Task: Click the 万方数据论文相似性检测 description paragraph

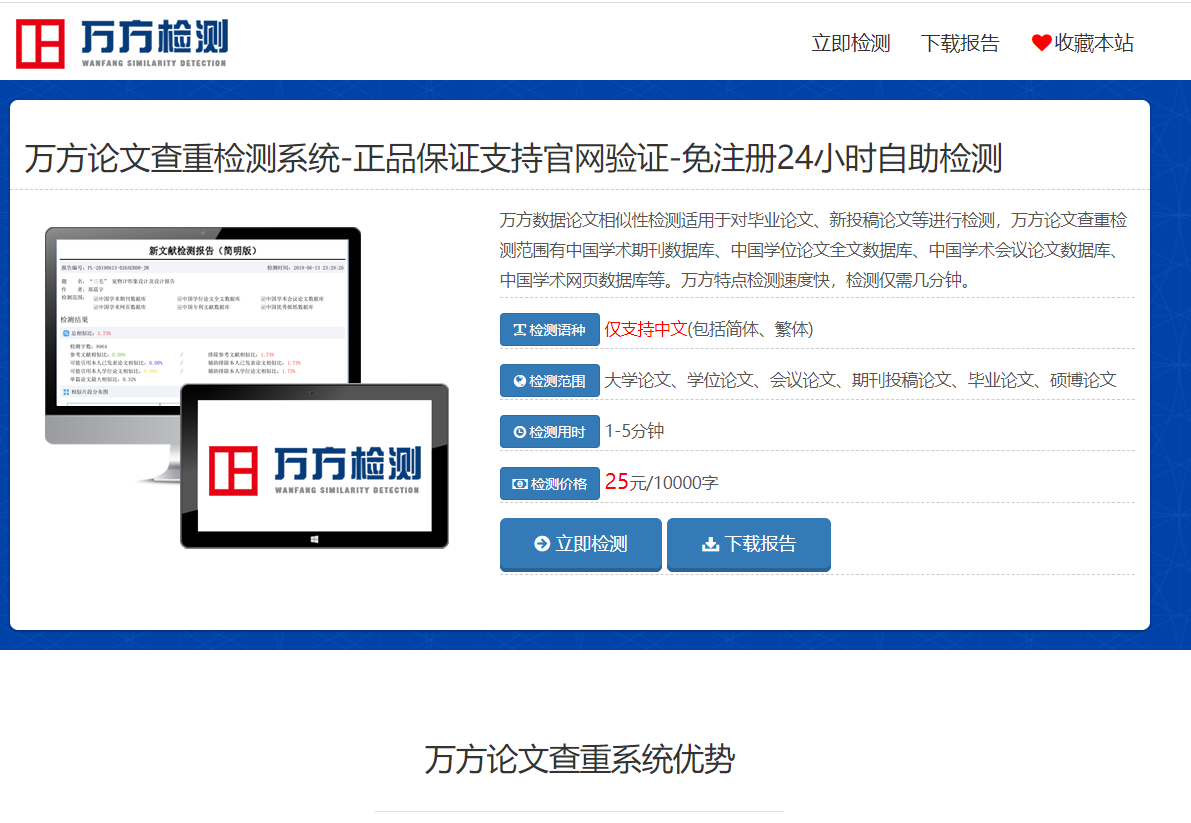Action: click(x=815, y=250)
